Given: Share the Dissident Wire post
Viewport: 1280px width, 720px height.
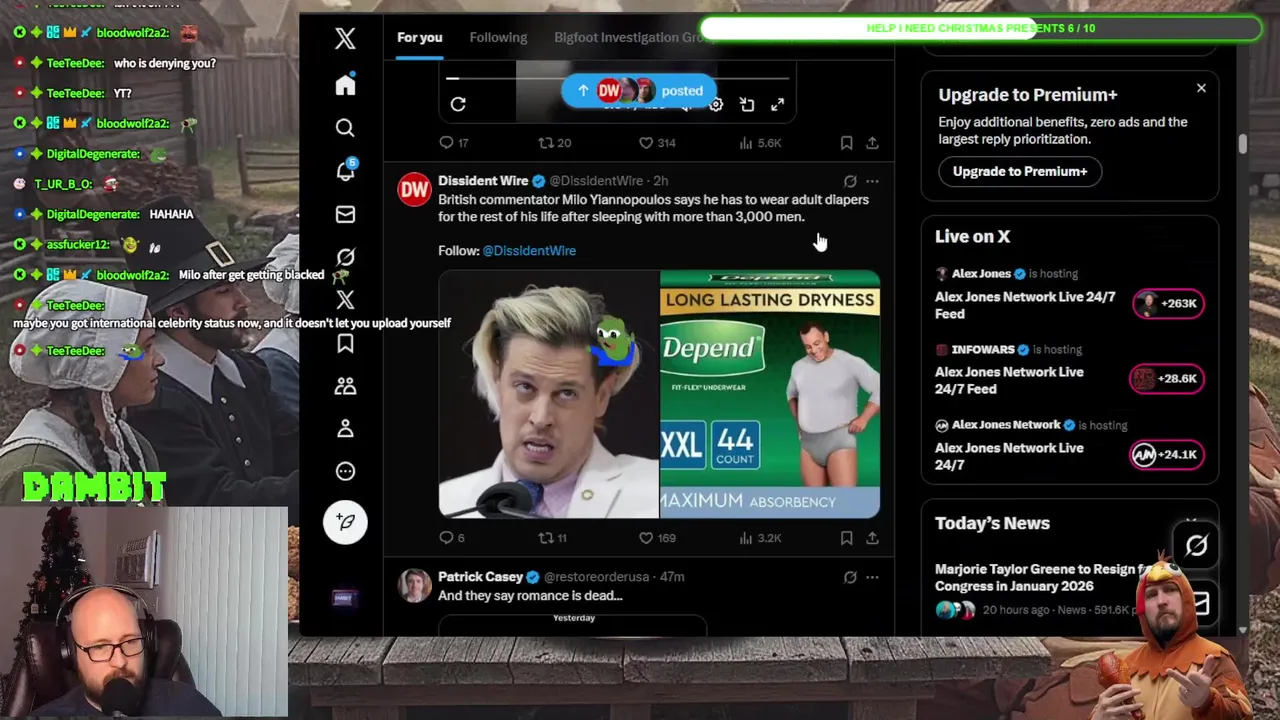Looking at the screenshot, I should 872,538.
